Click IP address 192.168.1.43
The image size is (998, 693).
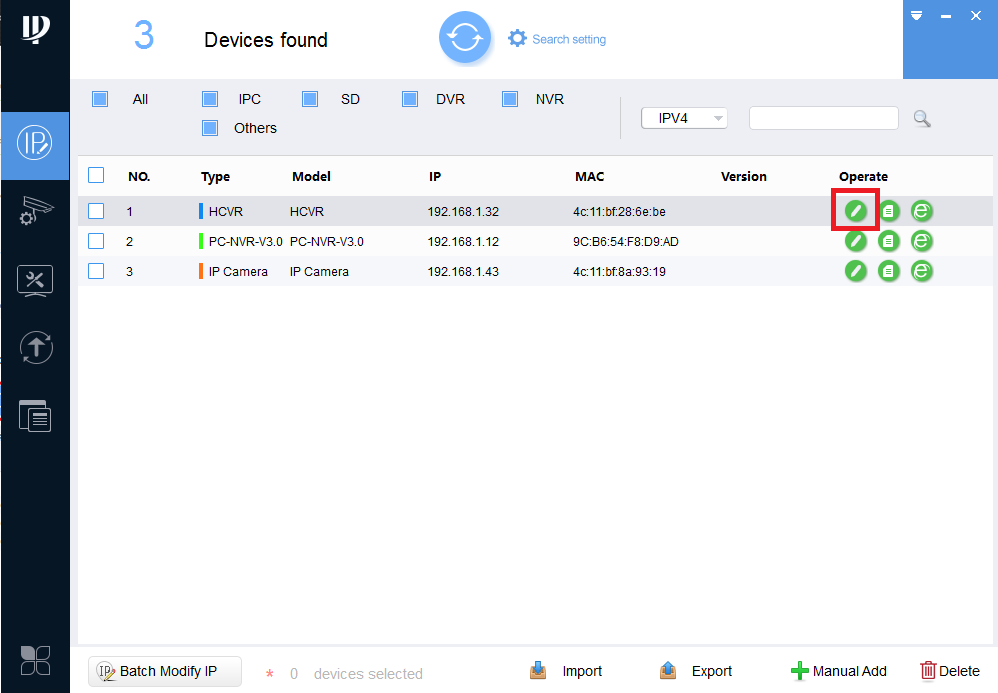tap(463, 272)
